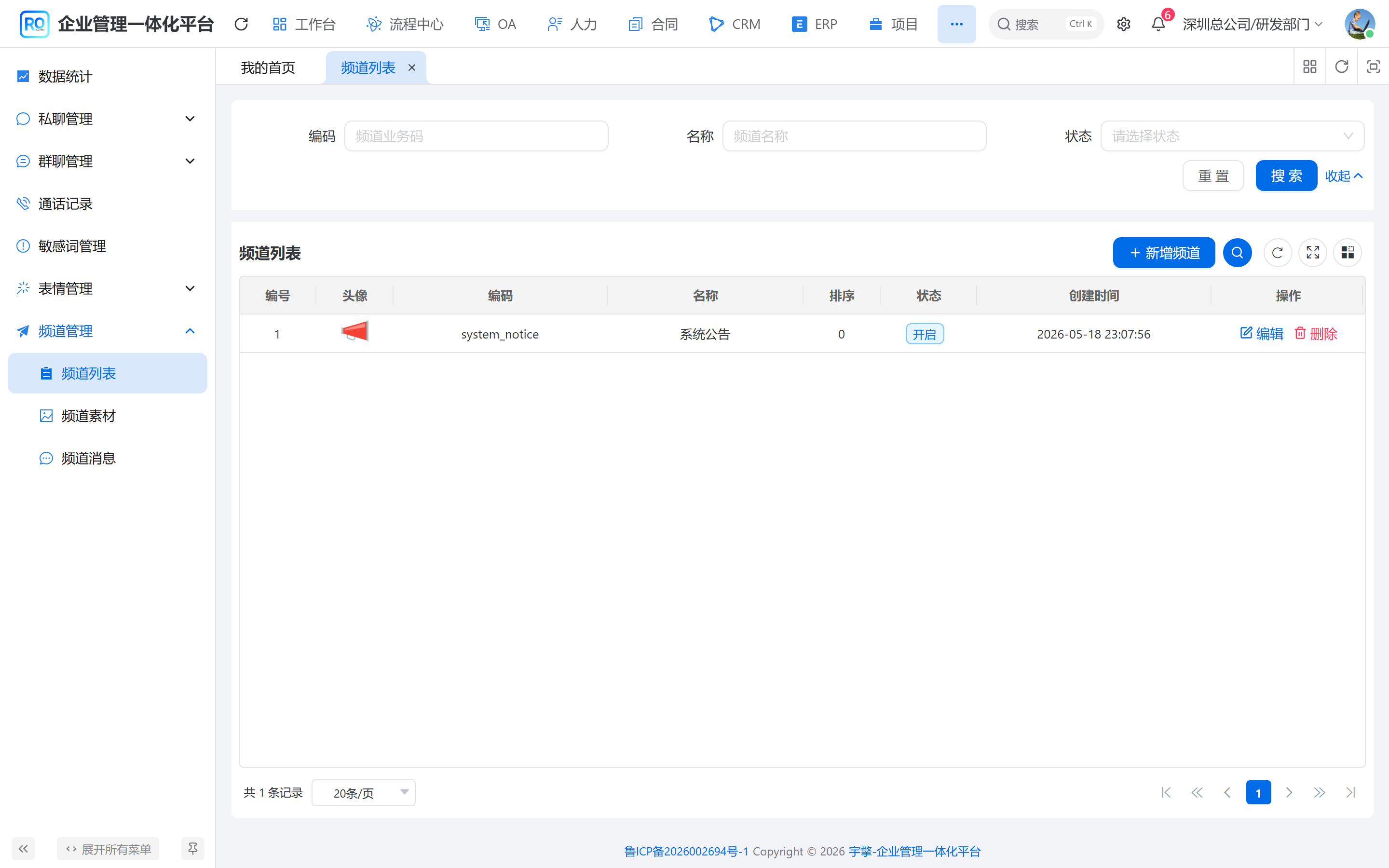Collapse the search form with 收起

1344,176
